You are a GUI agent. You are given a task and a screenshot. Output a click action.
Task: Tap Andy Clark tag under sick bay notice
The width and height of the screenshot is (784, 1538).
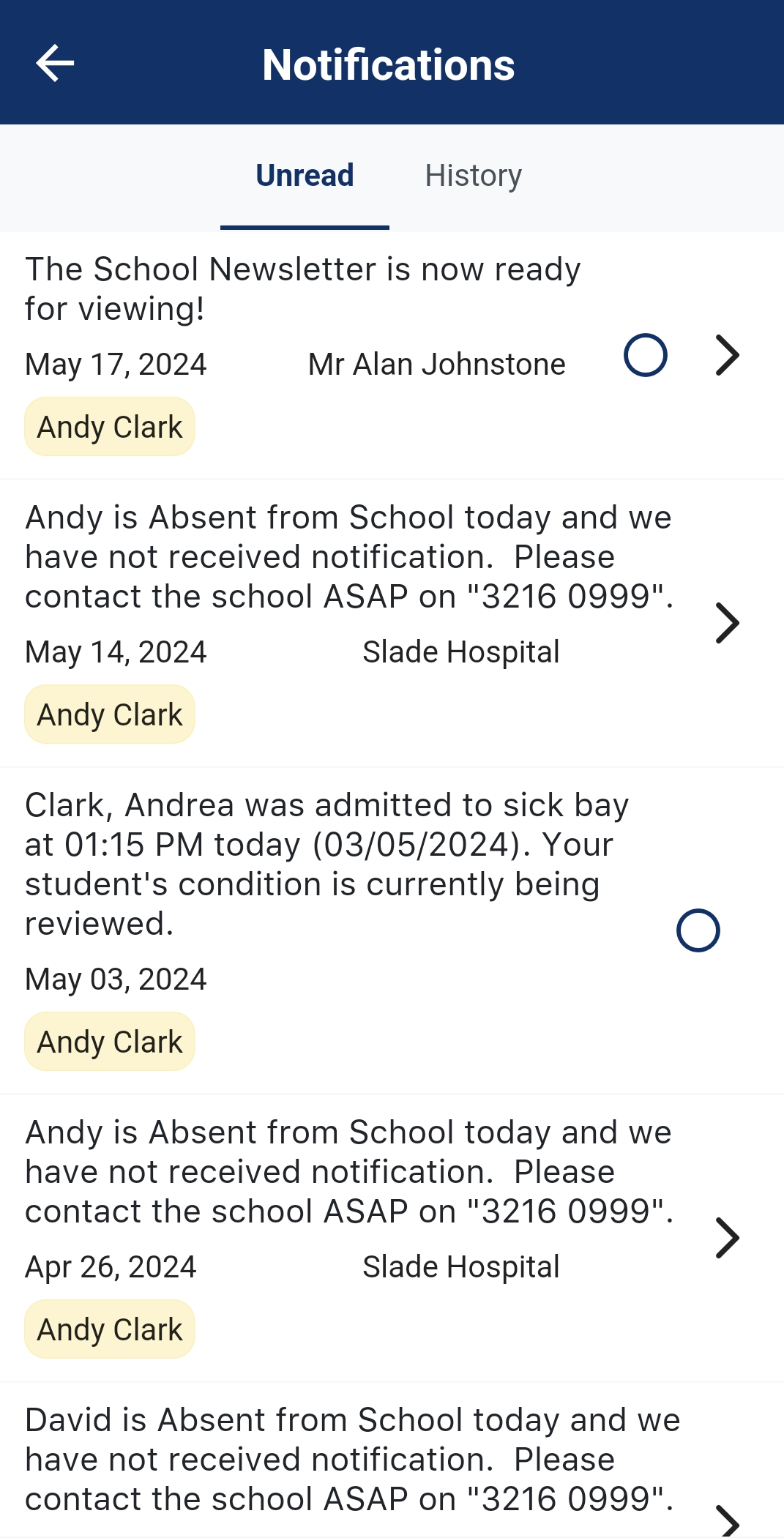click(x=110, y=1042)
